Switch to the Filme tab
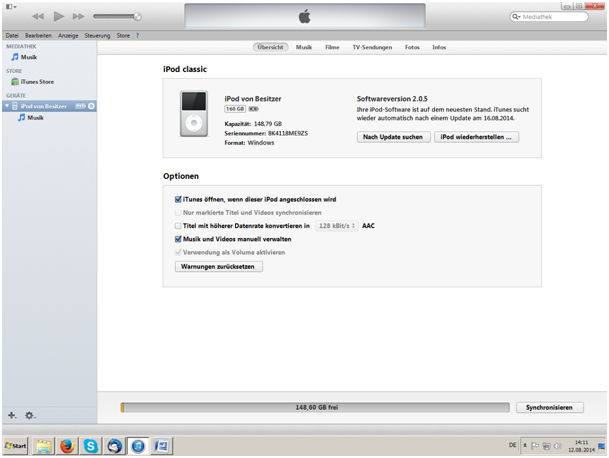 pyautogui.click(x=332, y=47)
